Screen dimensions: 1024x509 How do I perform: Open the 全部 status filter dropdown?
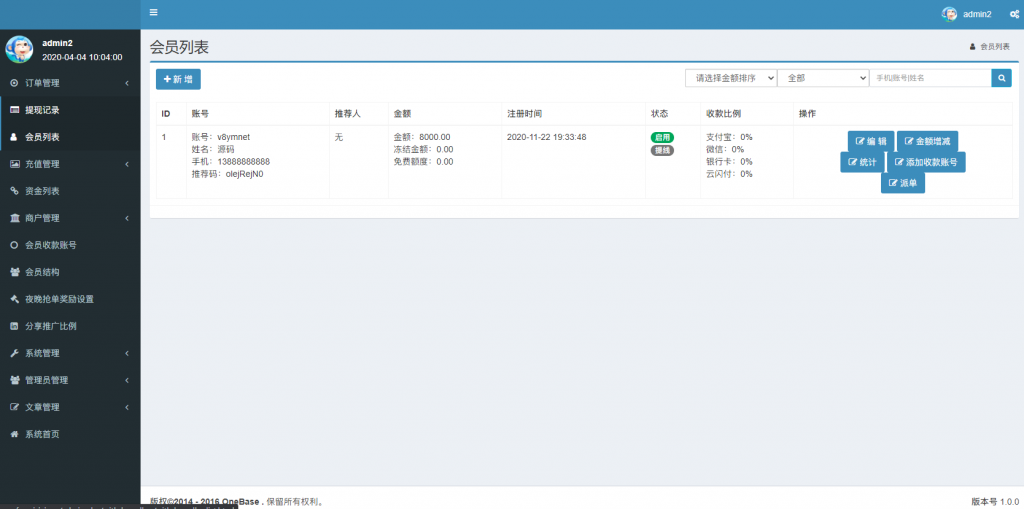822,78
